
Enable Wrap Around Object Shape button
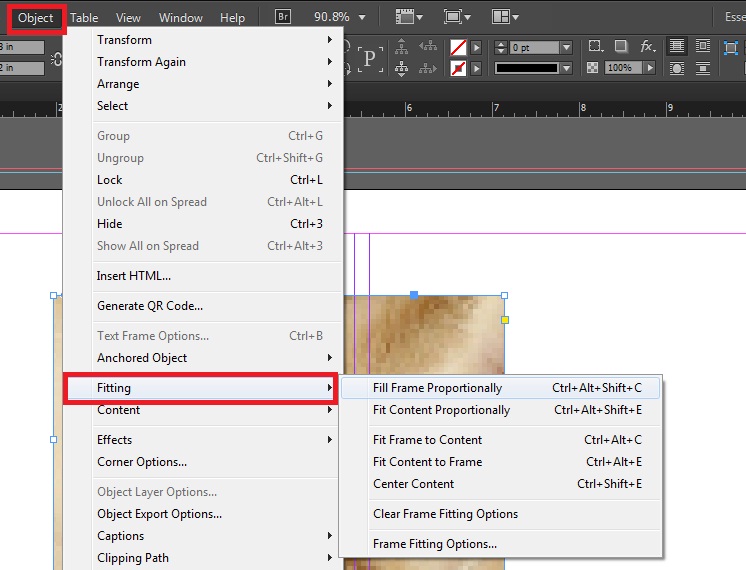pos(677,68)
